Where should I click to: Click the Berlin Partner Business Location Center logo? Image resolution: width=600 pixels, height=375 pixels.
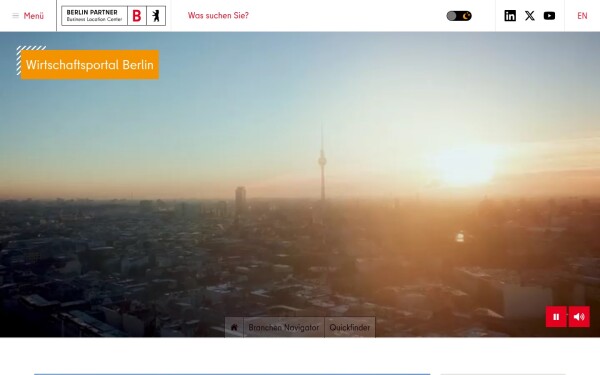[113, 16]
